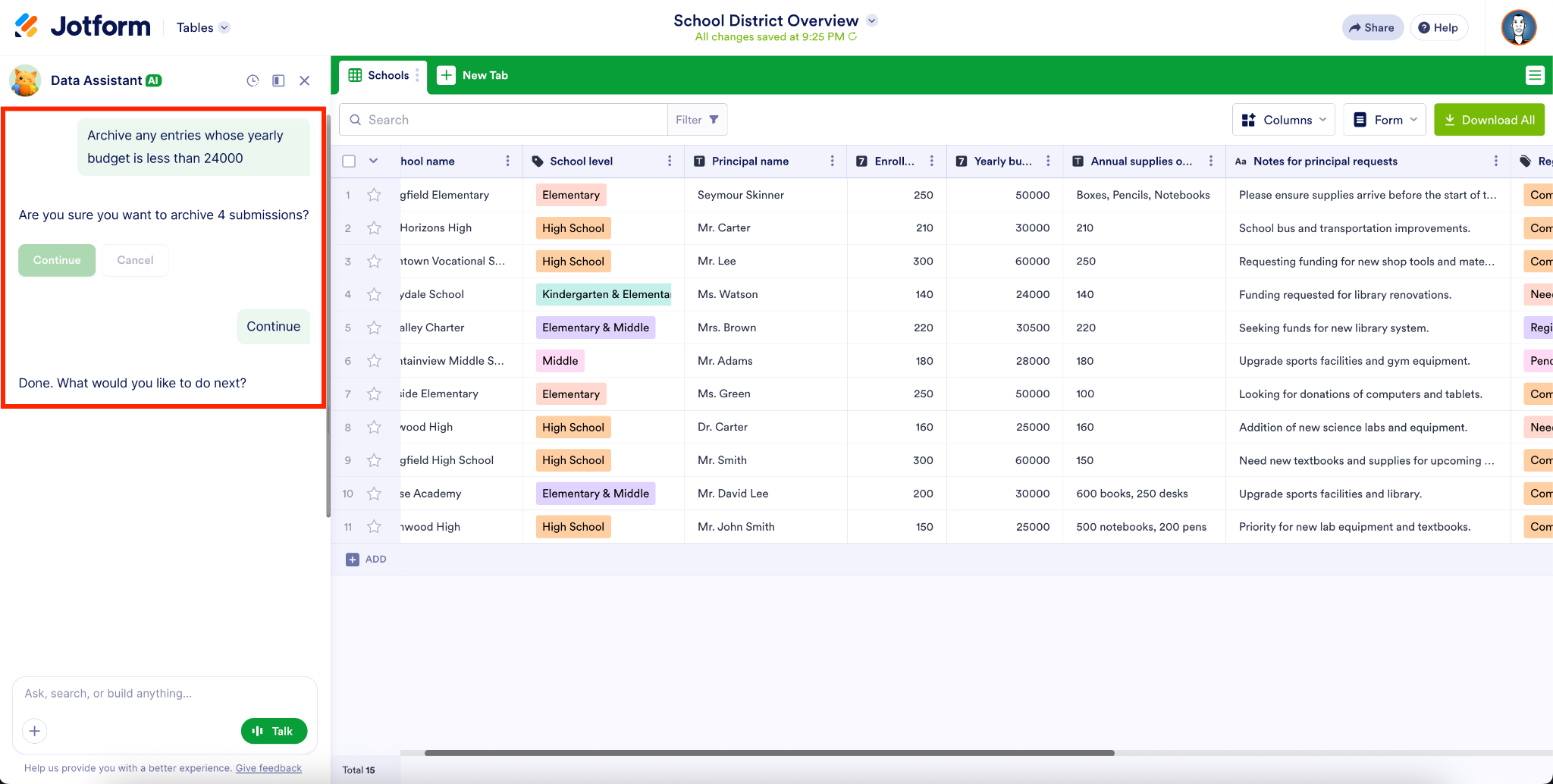
Task: Open School level column menu dots
Action: [670, 161]
